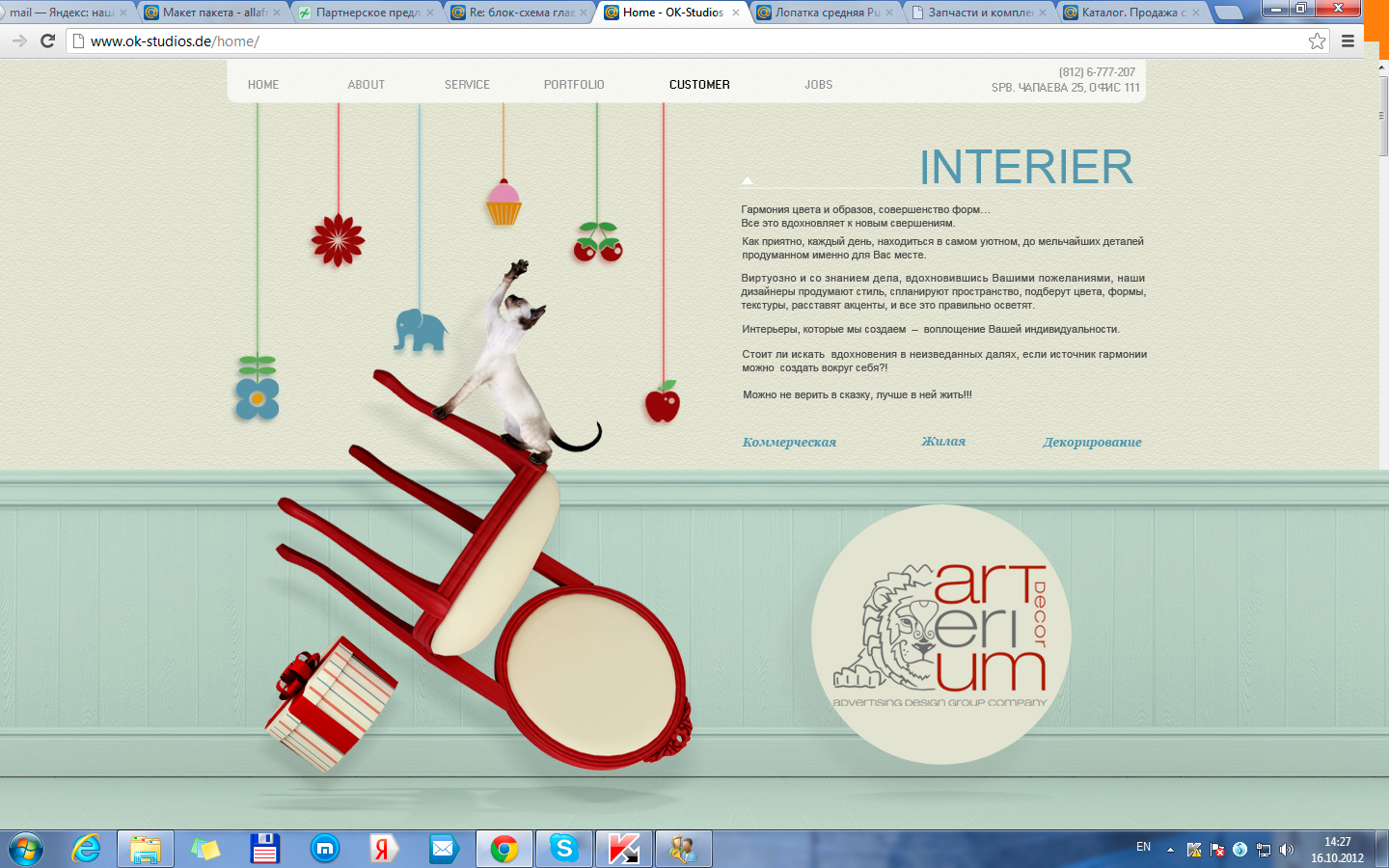Switch to the Каталог. Продажа tab
Screen dimensions: 1389x868
[1132, 13]
